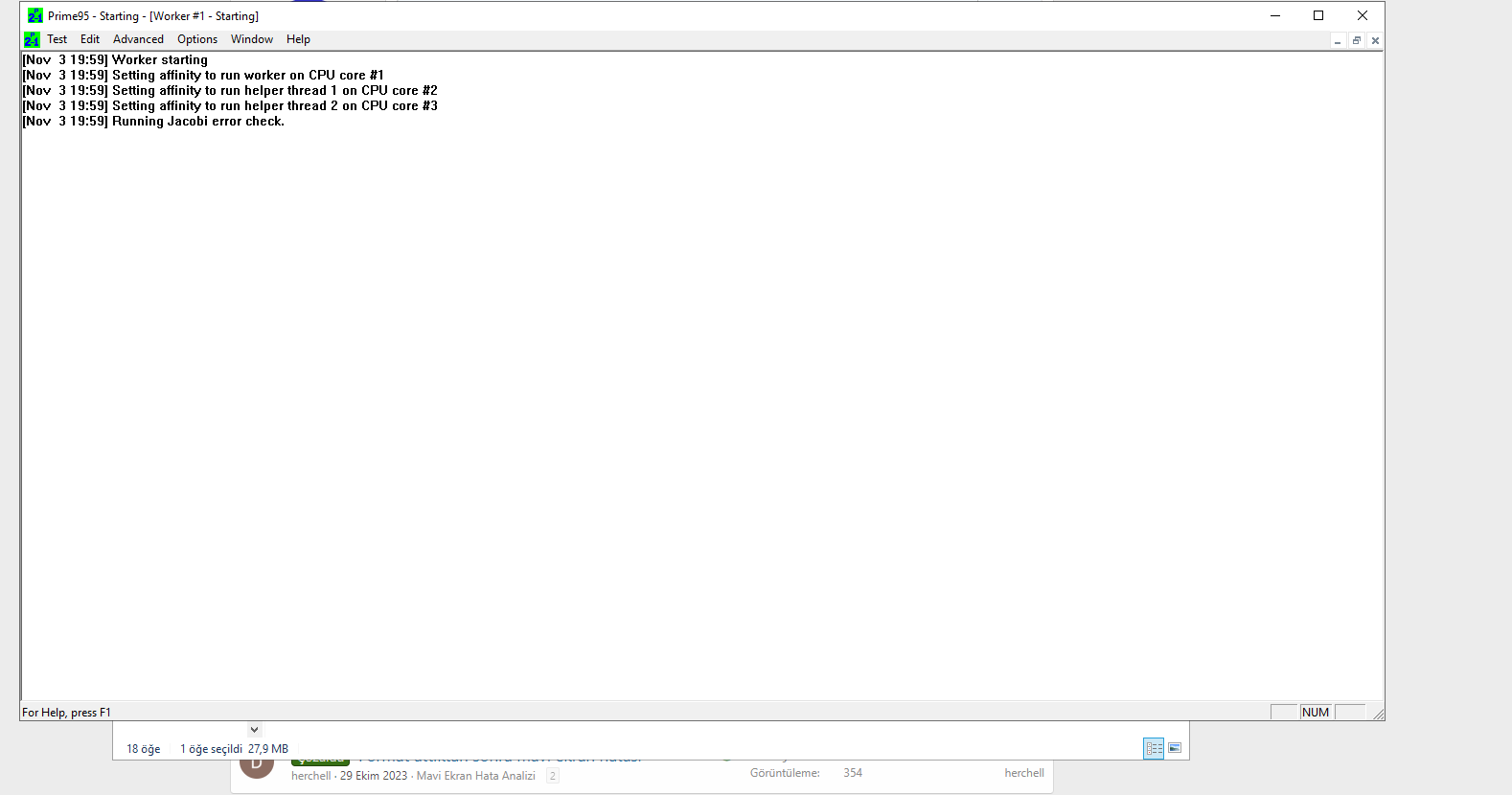
Task: Switch File Explorer to large thumbnails view
Action: [x=1175, y=748]
